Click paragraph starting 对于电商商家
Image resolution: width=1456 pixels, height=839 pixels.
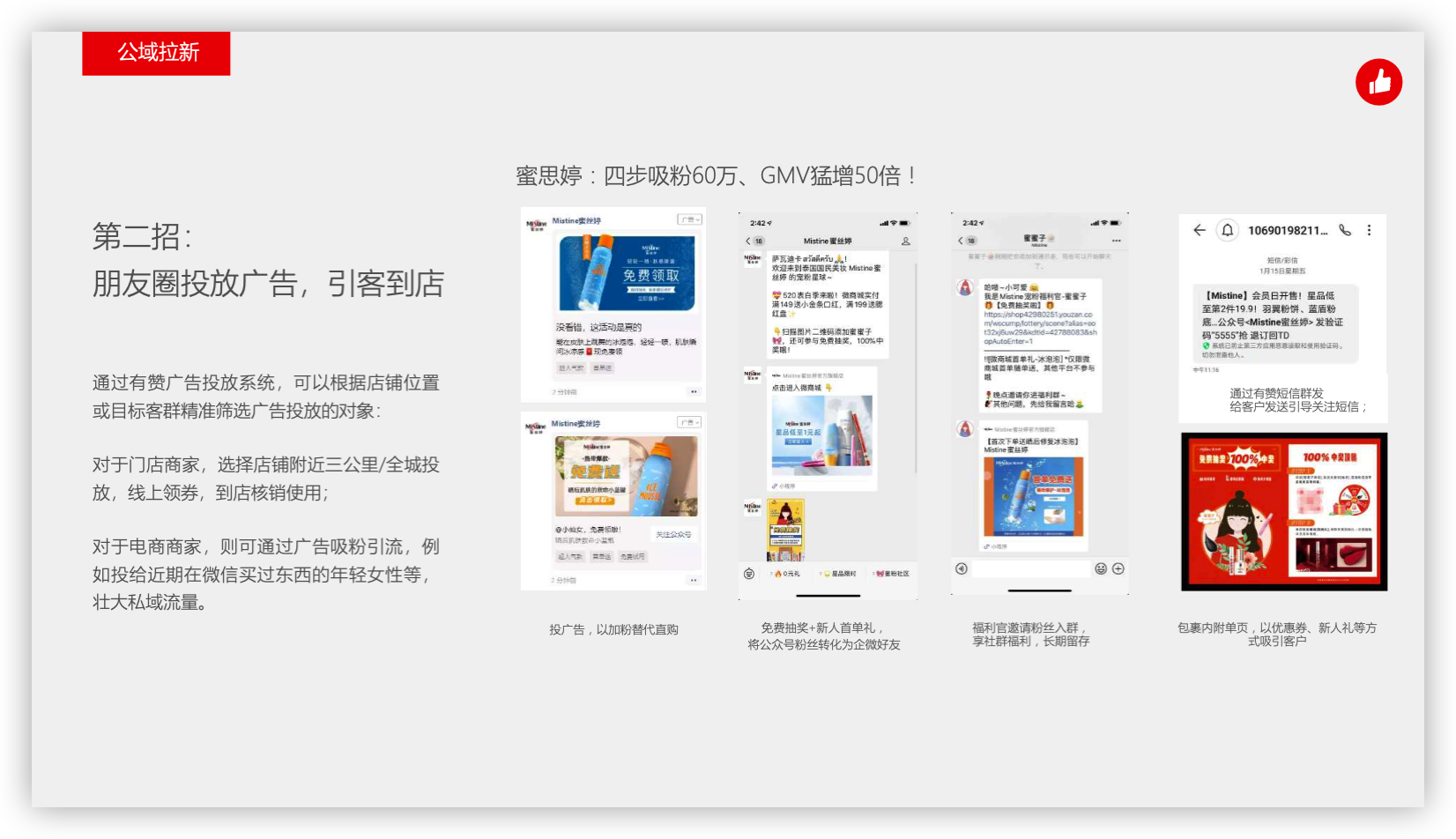pos(266,575)
